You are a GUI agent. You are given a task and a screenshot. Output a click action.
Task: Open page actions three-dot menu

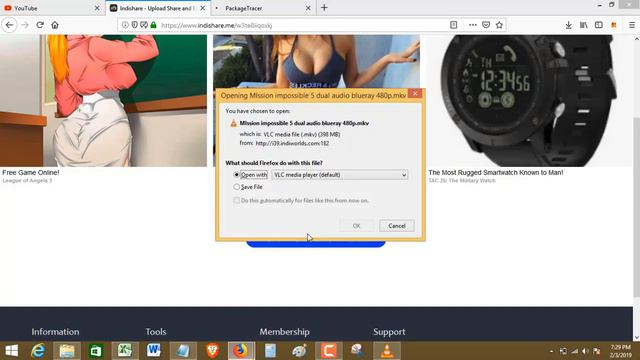pos(473,25)
